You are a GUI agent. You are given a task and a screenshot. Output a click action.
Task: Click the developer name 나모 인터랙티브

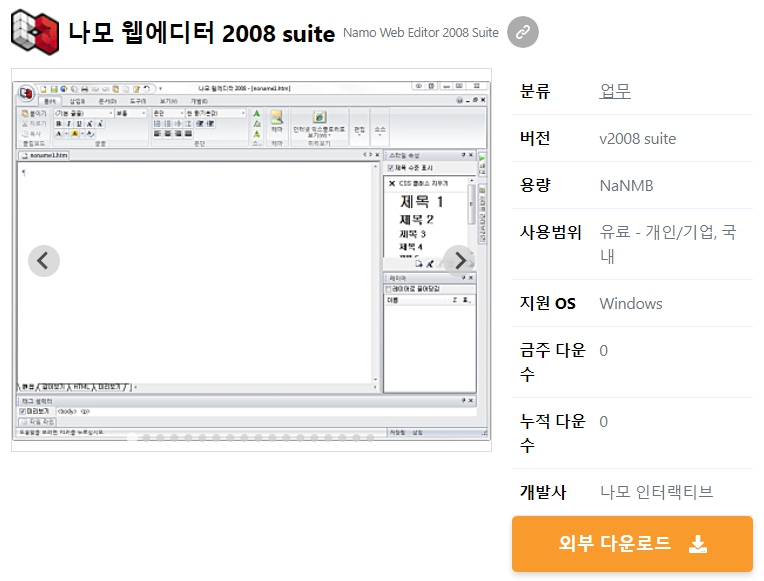tap(656, 492)
